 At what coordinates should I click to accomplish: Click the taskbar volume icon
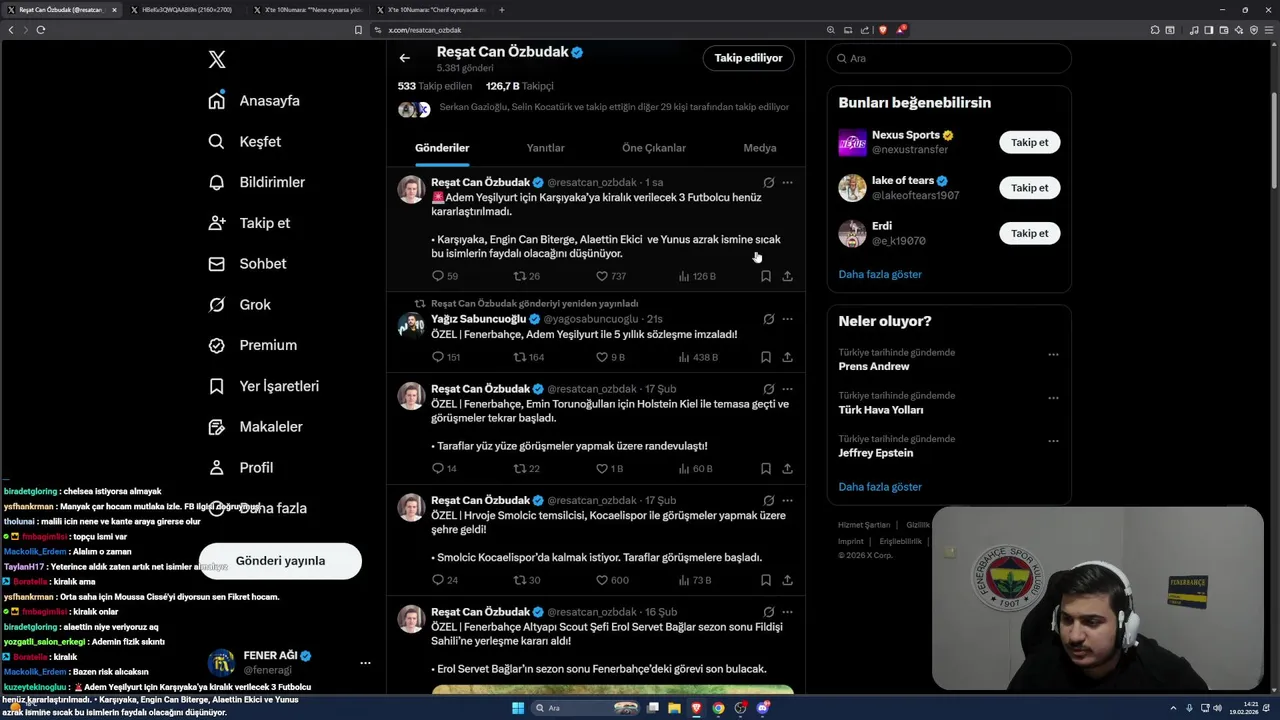(x=1217, y=708)
